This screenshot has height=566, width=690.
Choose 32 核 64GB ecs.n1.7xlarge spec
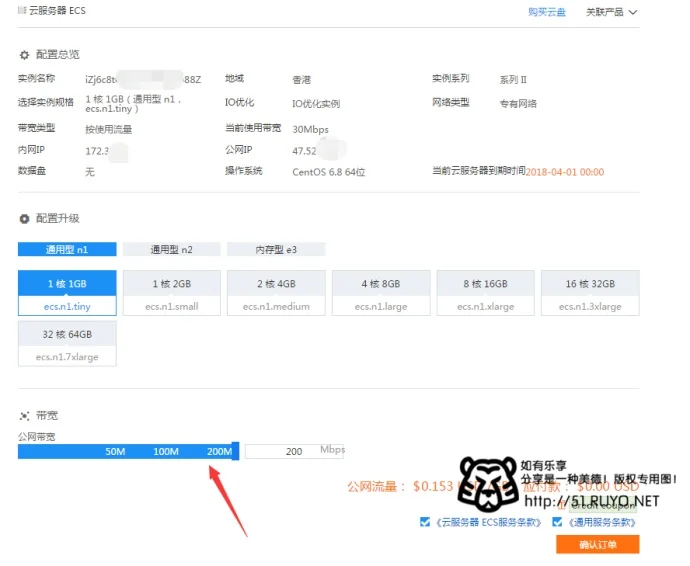67,344
